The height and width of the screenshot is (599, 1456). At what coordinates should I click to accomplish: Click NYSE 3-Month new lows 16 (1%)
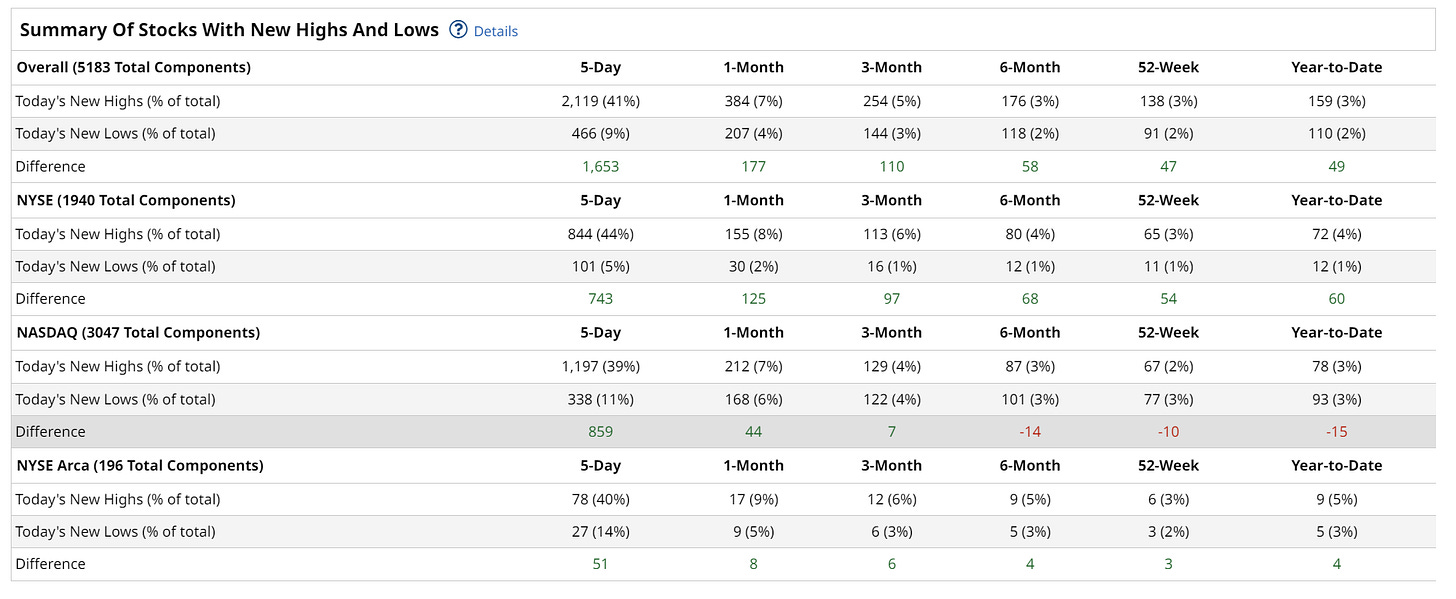click(892, 267)
